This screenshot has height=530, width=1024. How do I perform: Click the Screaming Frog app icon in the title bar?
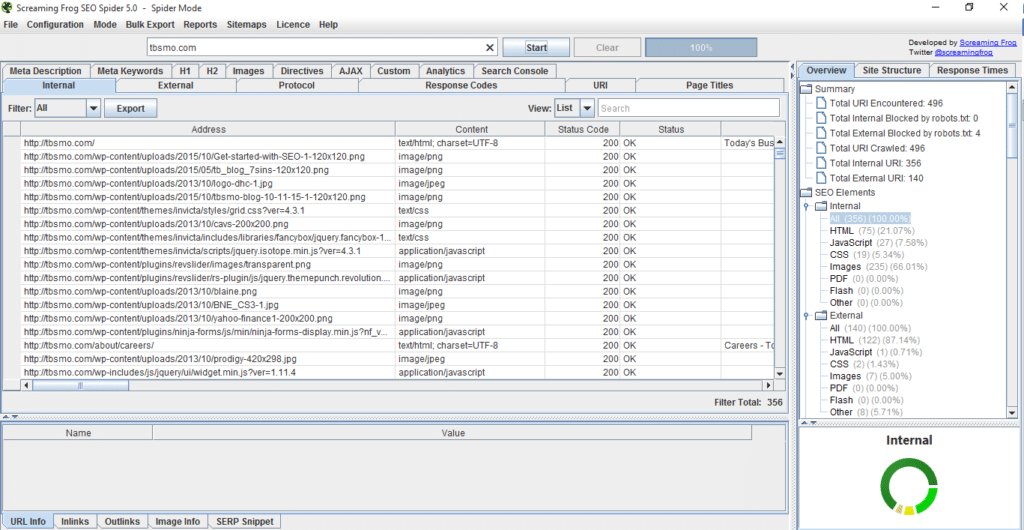click(7, 8)
